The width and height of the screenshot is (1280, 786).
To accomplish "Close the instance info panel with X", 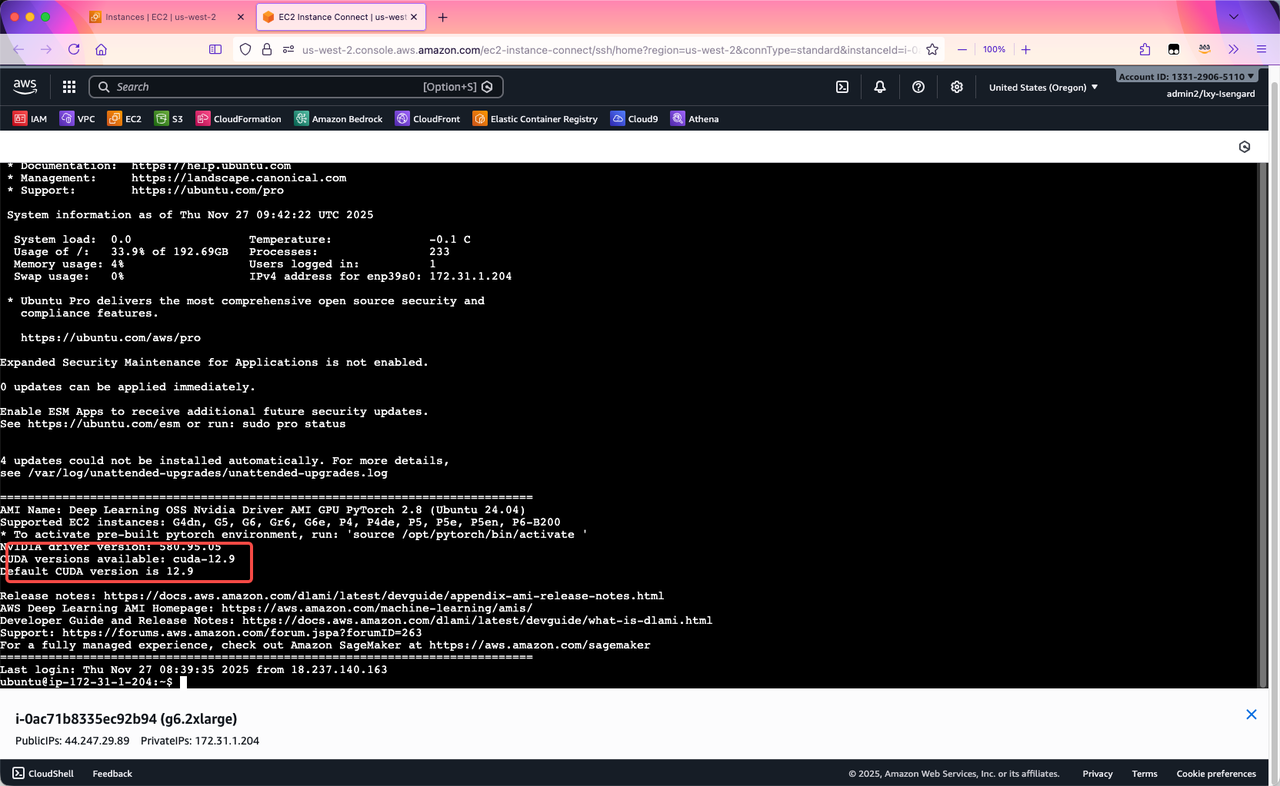I will click(x=1251, y=714).
